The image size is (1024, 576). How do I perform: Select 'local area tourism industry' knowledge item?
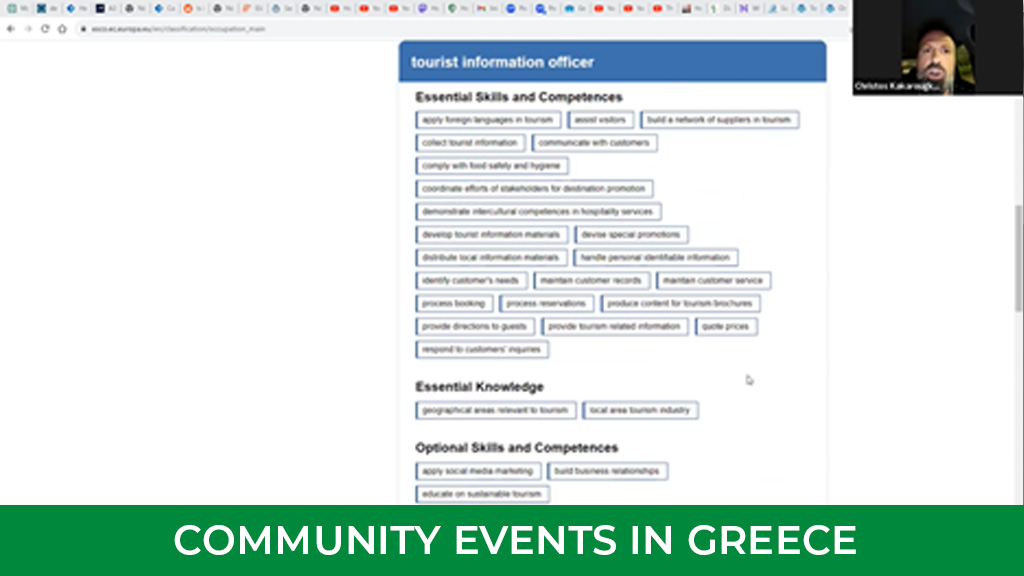(640, 409)
